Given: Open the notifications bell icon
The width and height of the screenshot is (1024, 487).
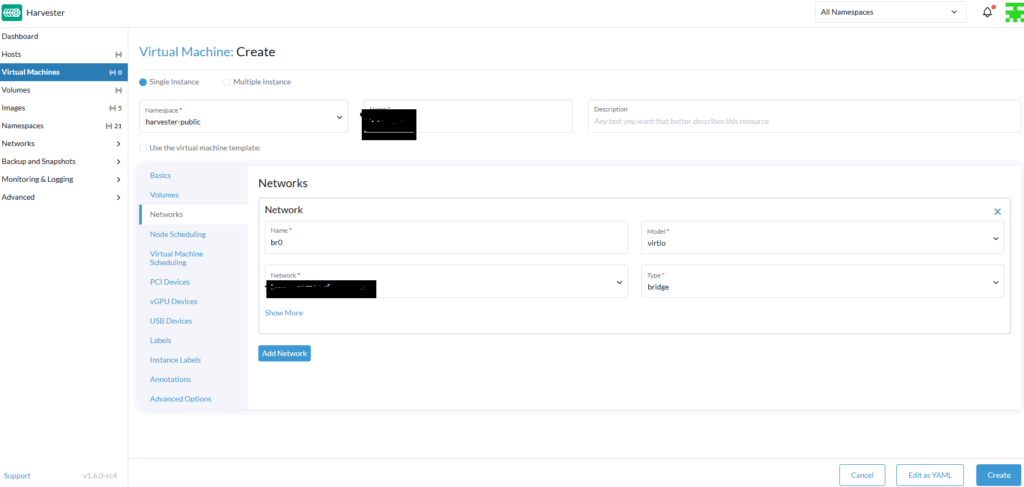Looking at the screenshot, I should click(987, 12).
